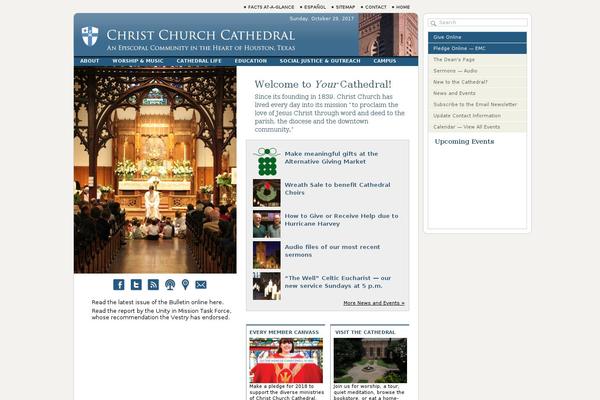Switch to Español version
The width and height of the screenshot is (600, 400).
[315, 7]
